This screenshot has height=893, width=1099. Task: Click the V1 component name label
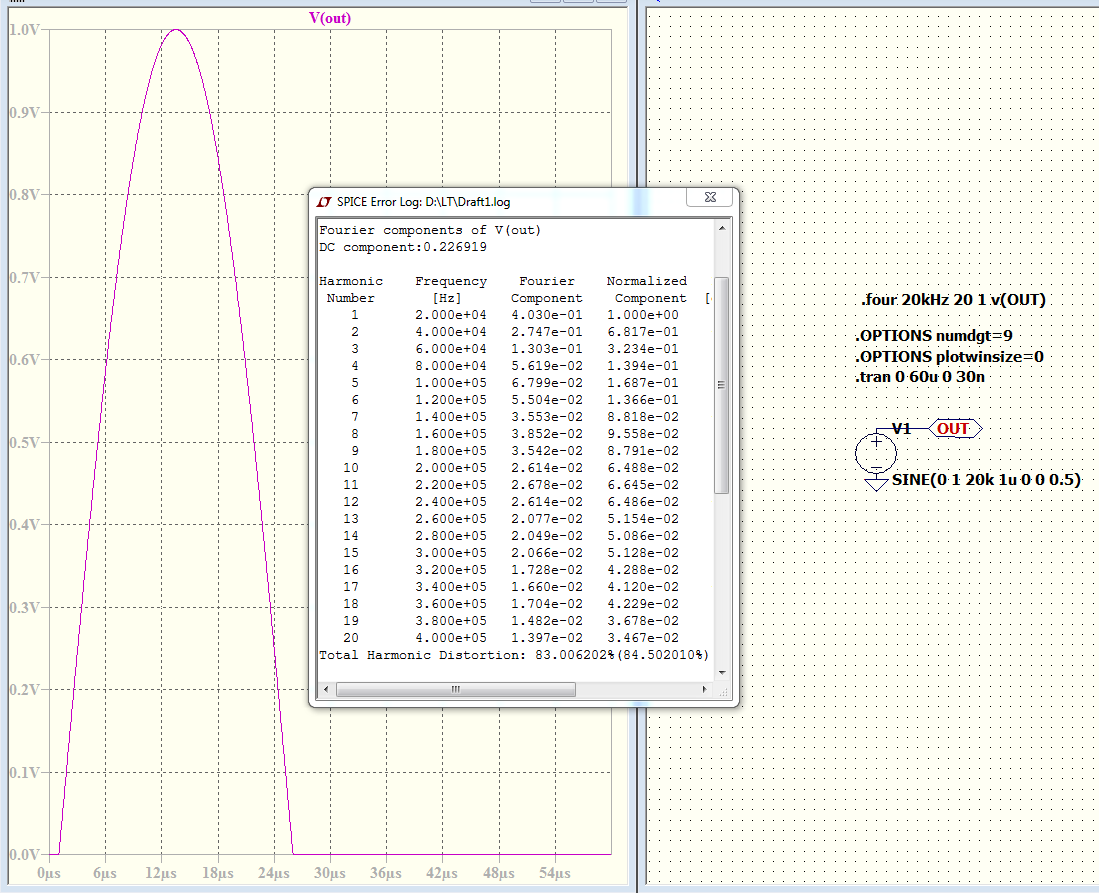(901, 429)
